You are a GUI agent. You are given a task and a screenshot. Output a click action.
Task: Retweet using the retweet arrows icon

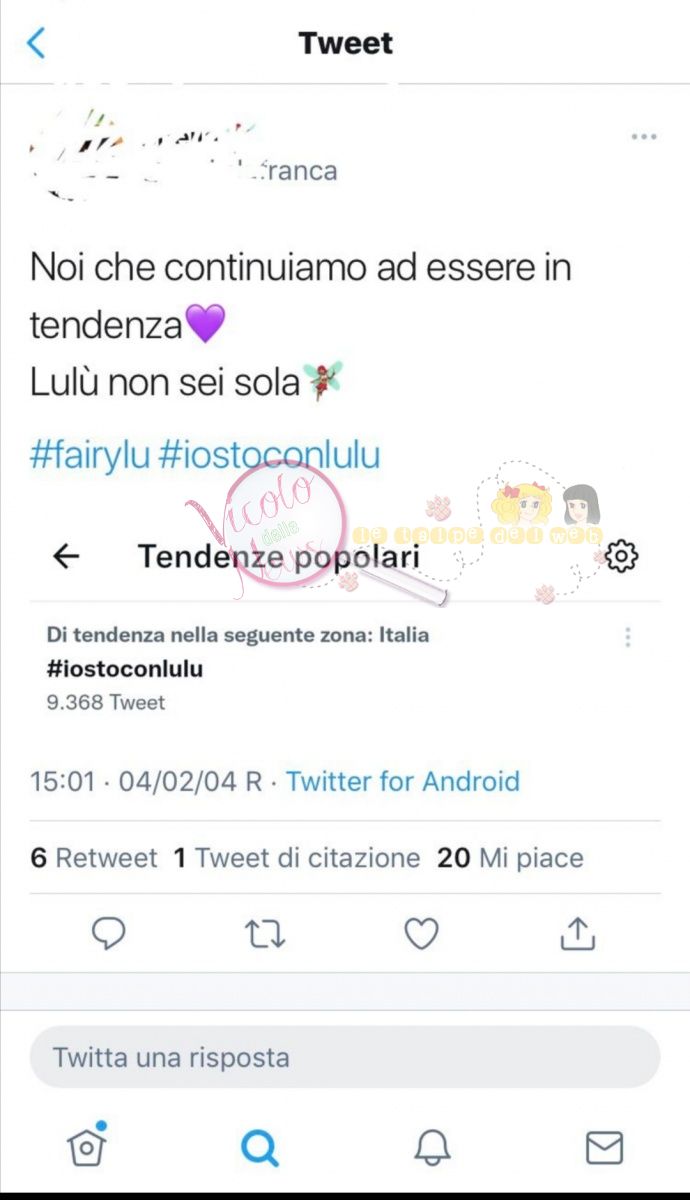pyautogui.click(x=265, y=933)
